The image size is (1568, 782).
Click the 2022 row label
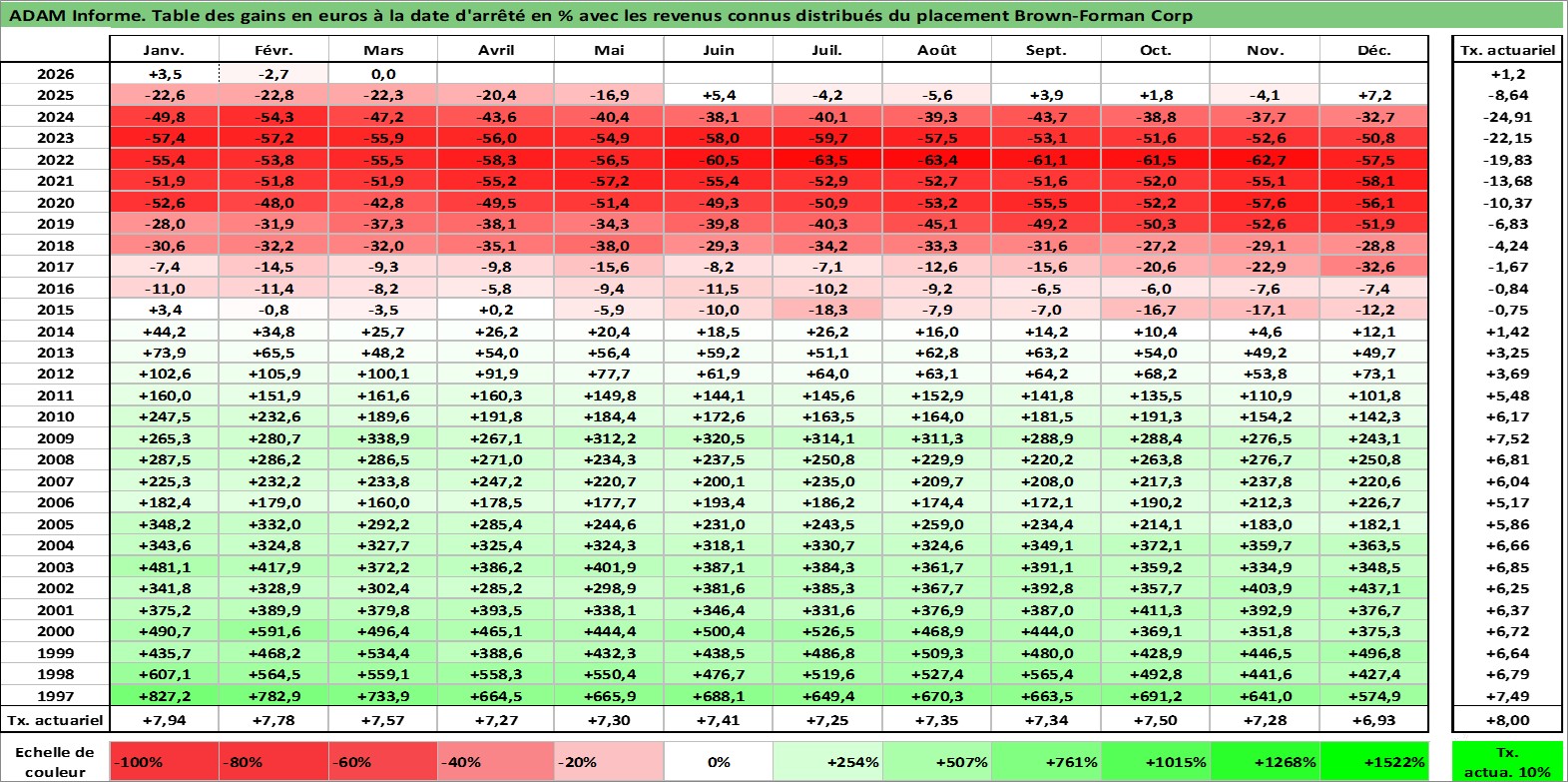(x=55, y=160)
